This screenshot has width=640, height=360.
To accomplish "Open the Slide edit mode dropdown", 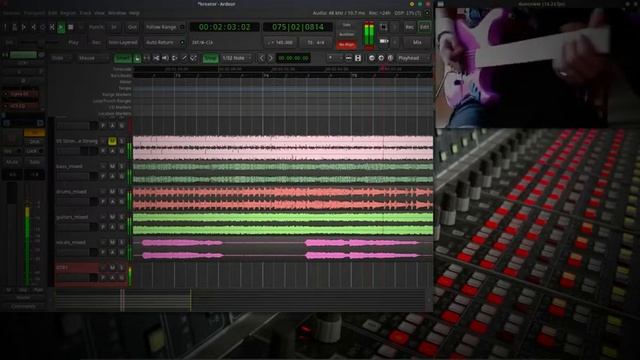I will pyautogui.click(x=61, y=58).
